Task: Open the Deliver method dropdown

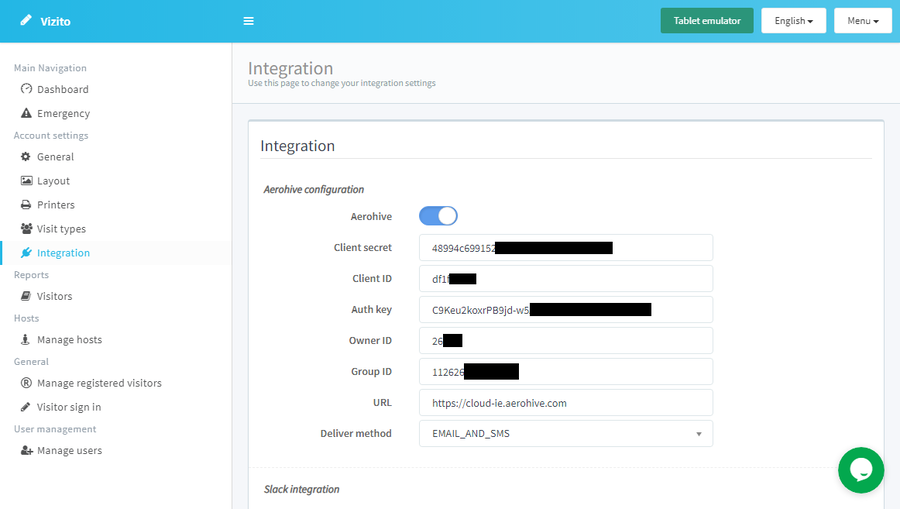Action: (x=566, y=434)
